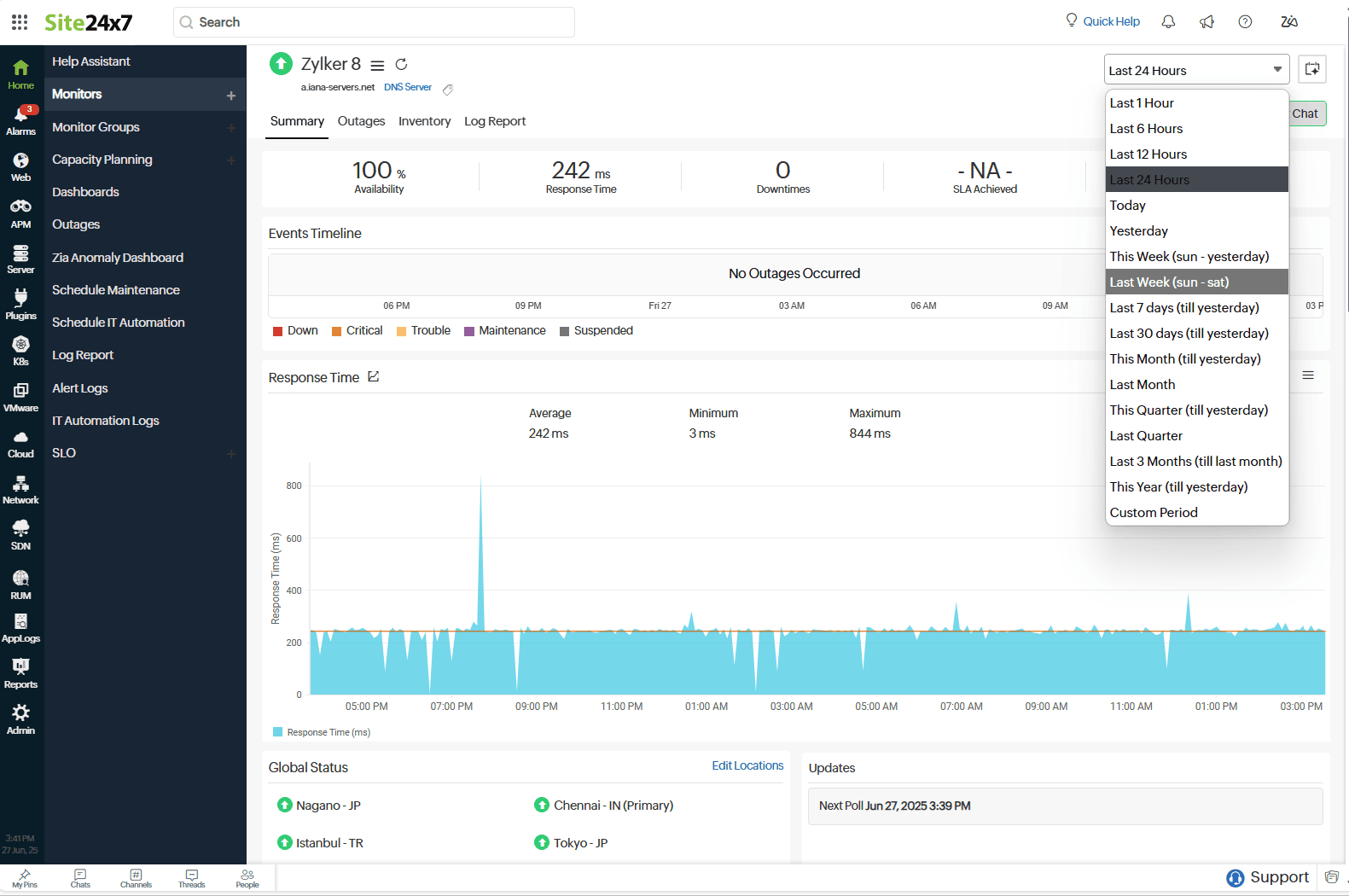Image resolution: width=1349 pixels, height=896 pixels.
Task: Open the response time chart options menu
Action: tap(1307, 375)
